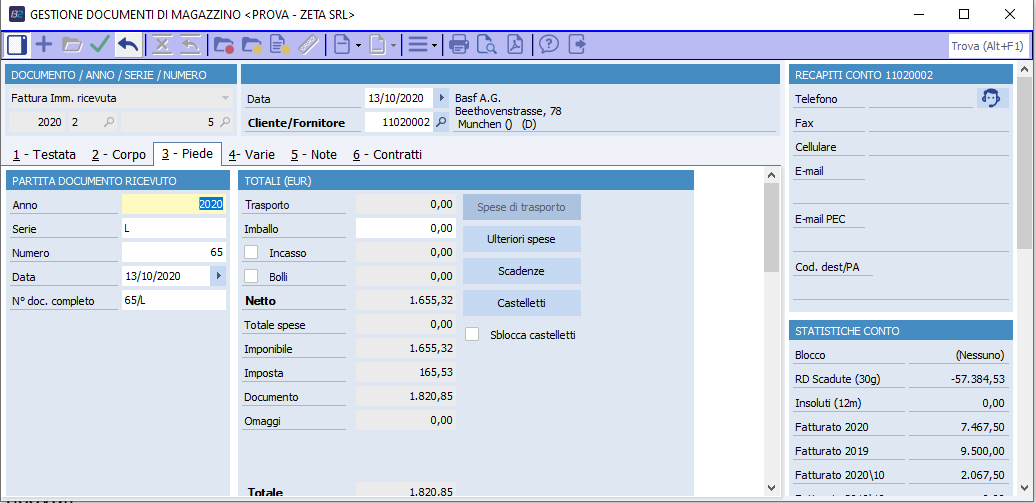Open the 5 - Note tab
This screenshot has width=1036, height=503.
coord(314,155)
